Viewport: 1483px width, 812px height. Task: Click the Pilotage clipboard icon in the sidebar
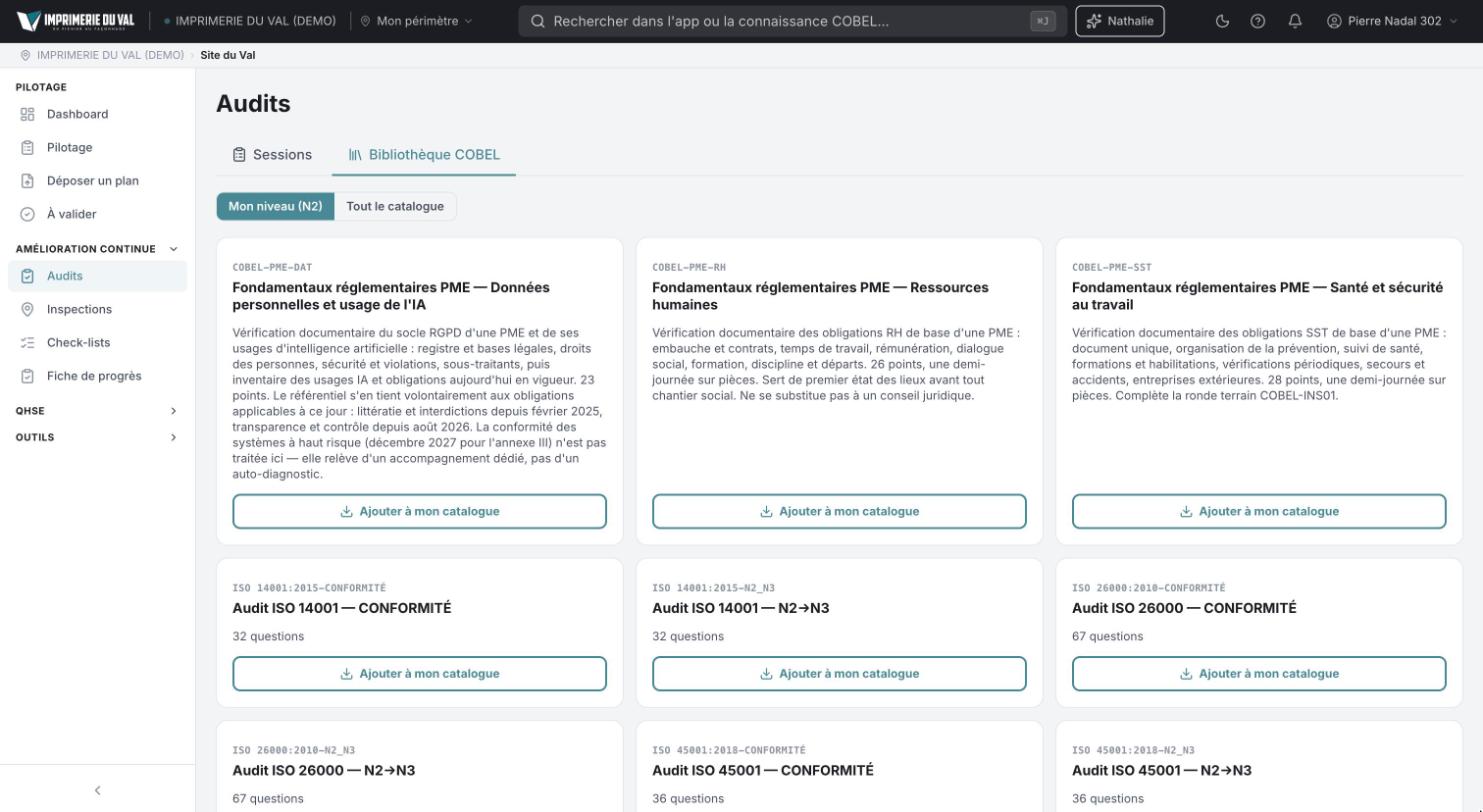(x=28, y=147)
